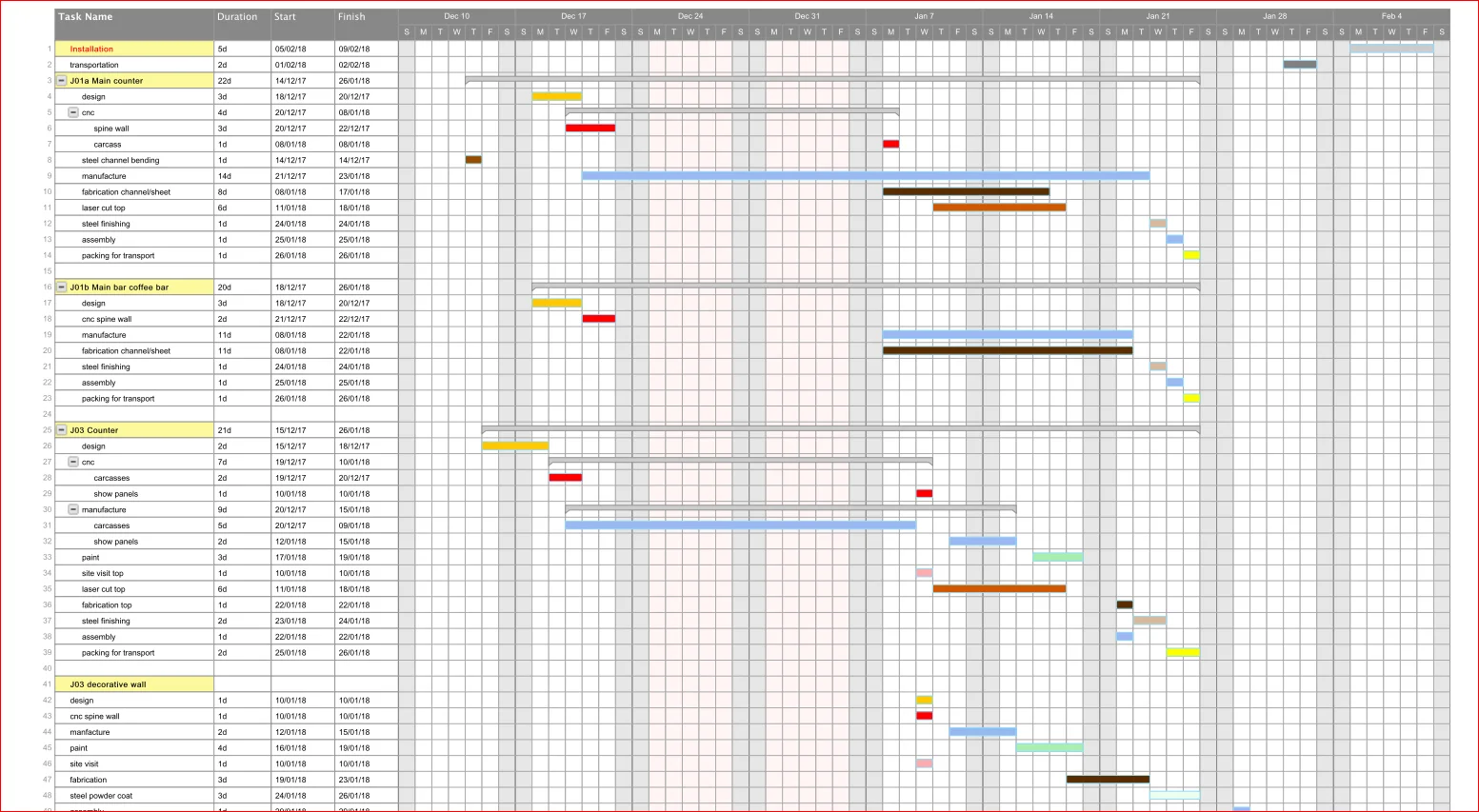Click the 22d duration cell
Screen dimensions: 1479x812
(x=242, y=81)
